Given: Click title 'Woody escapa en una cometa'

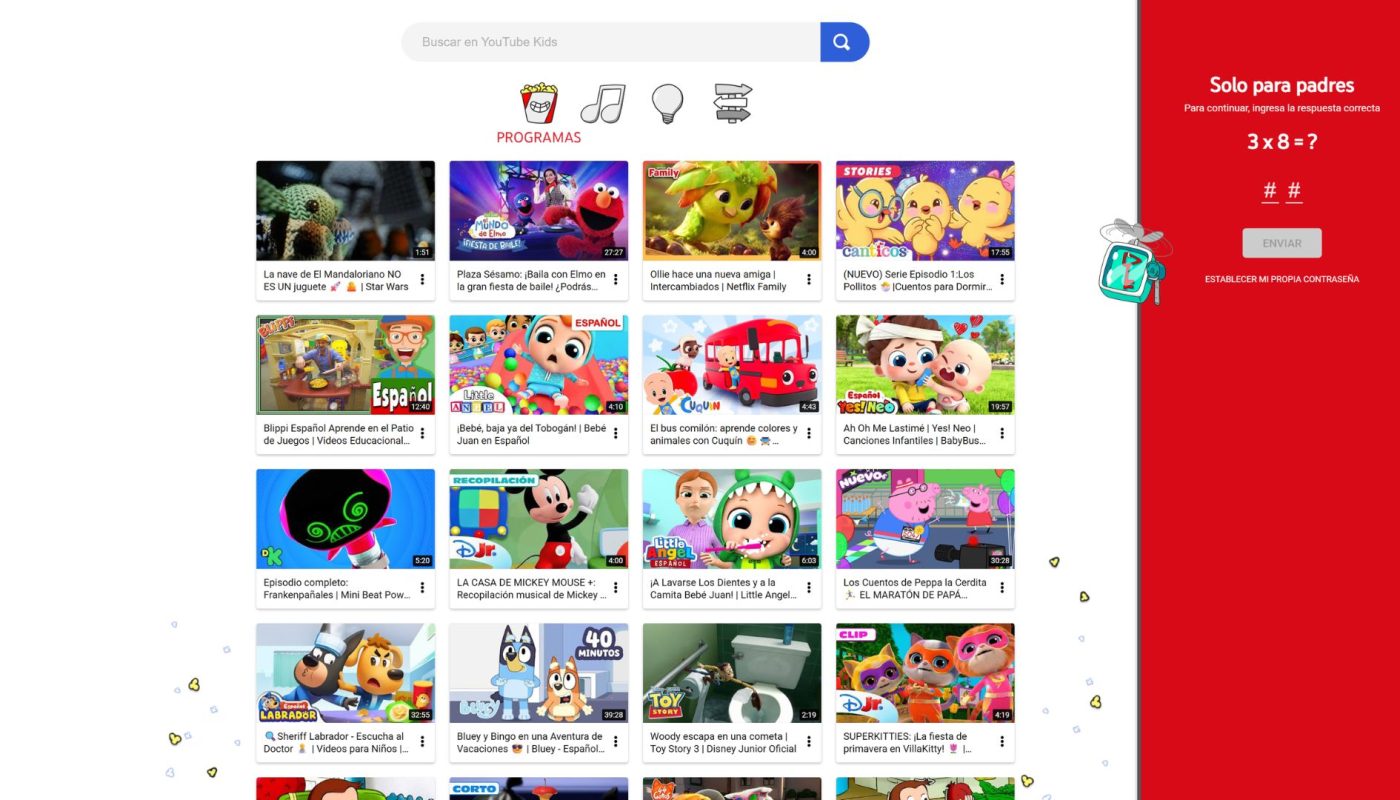Looking at the screenshot, I should click(723, 742).
